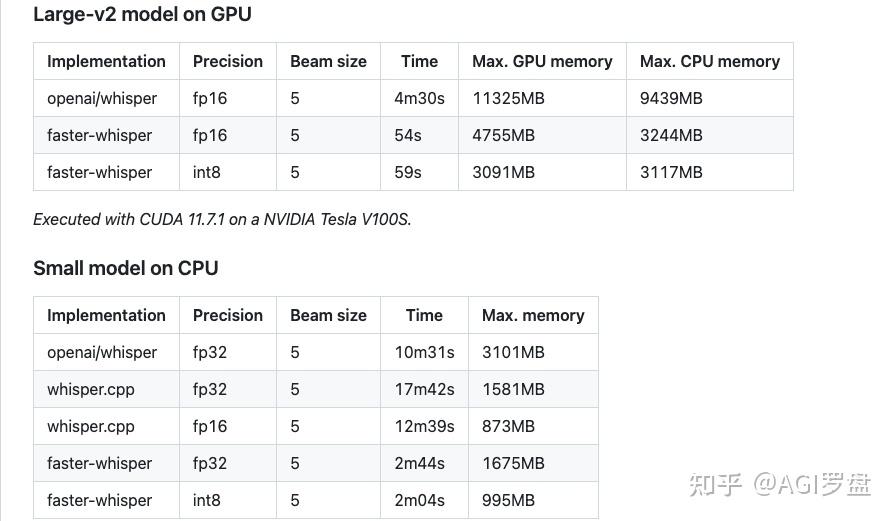This screenshot has width=894, height=521.
Task: Click the 'Max. memory' column header
Action: [532, 315]
